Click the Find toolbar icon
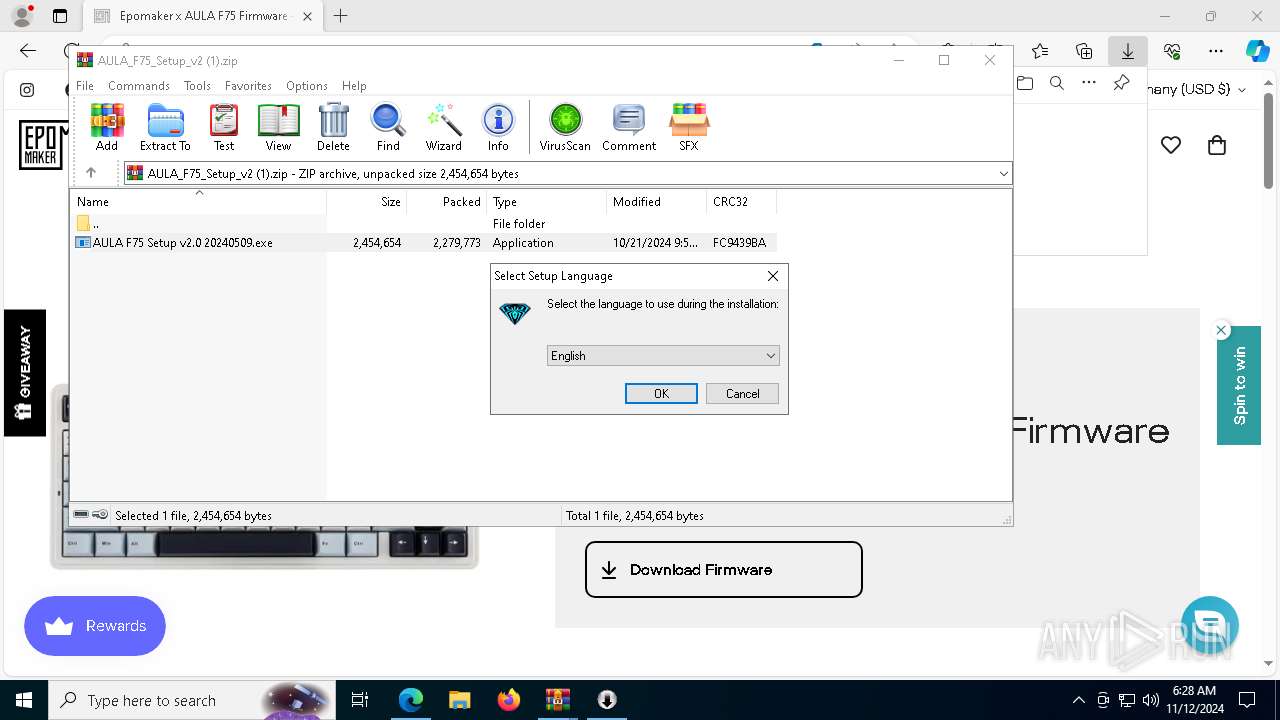The width and height of the screenshot is (1280, 720). coord(388,127)
